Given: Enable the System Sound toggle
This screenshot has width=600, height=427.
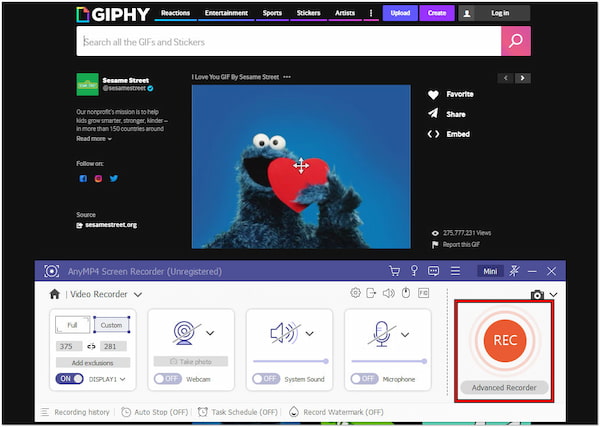Looking at the screenshot, I should pyautogui.click(x=264, y=379).
